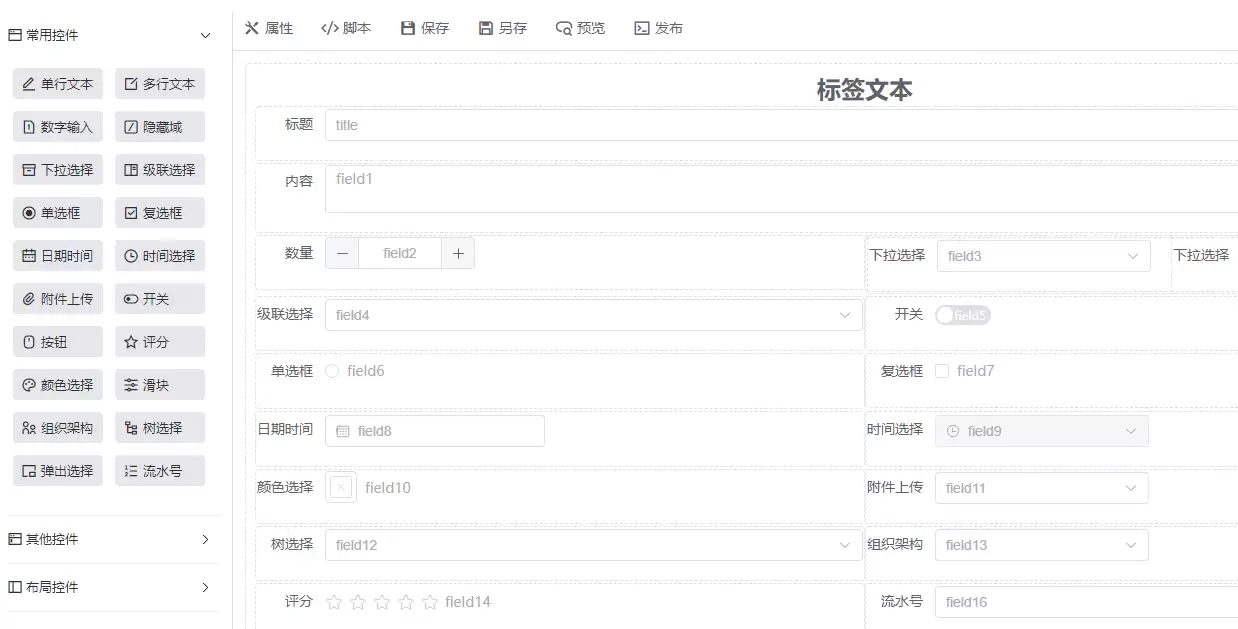Image resolution: width=1238 pixels, height=629 pixels.
Task: Click 发布 to publish the form
Action: [x=659, y=28]
